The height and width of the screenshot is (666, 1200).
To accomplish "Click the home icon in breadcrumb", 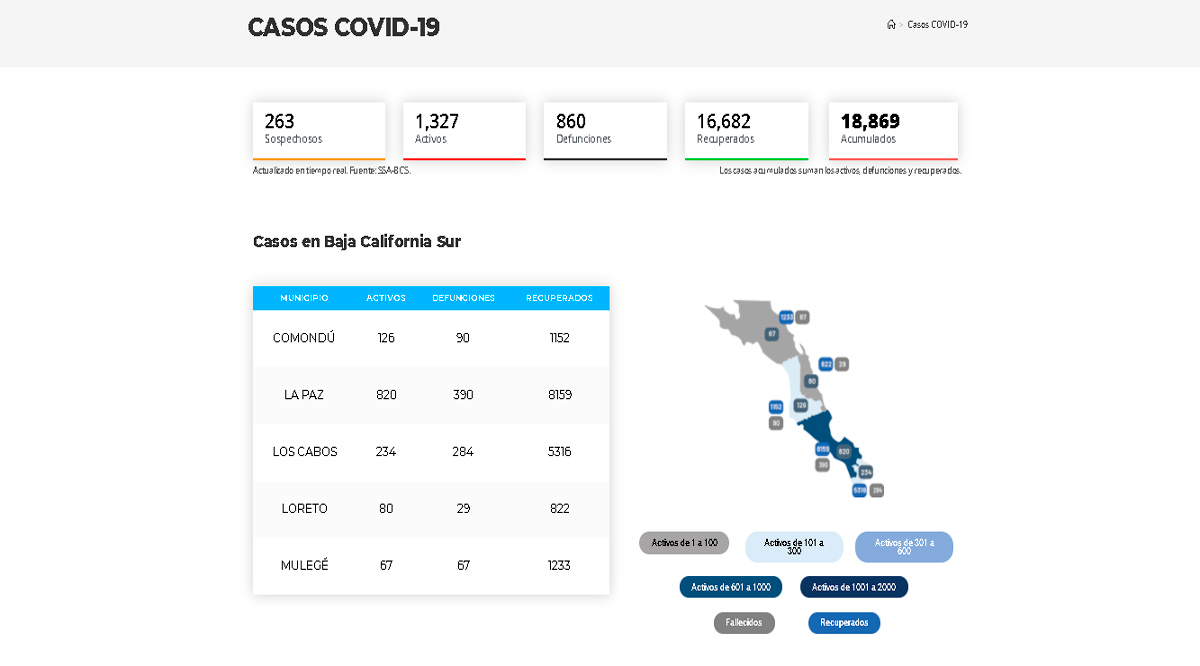I will tap(891, 24).
